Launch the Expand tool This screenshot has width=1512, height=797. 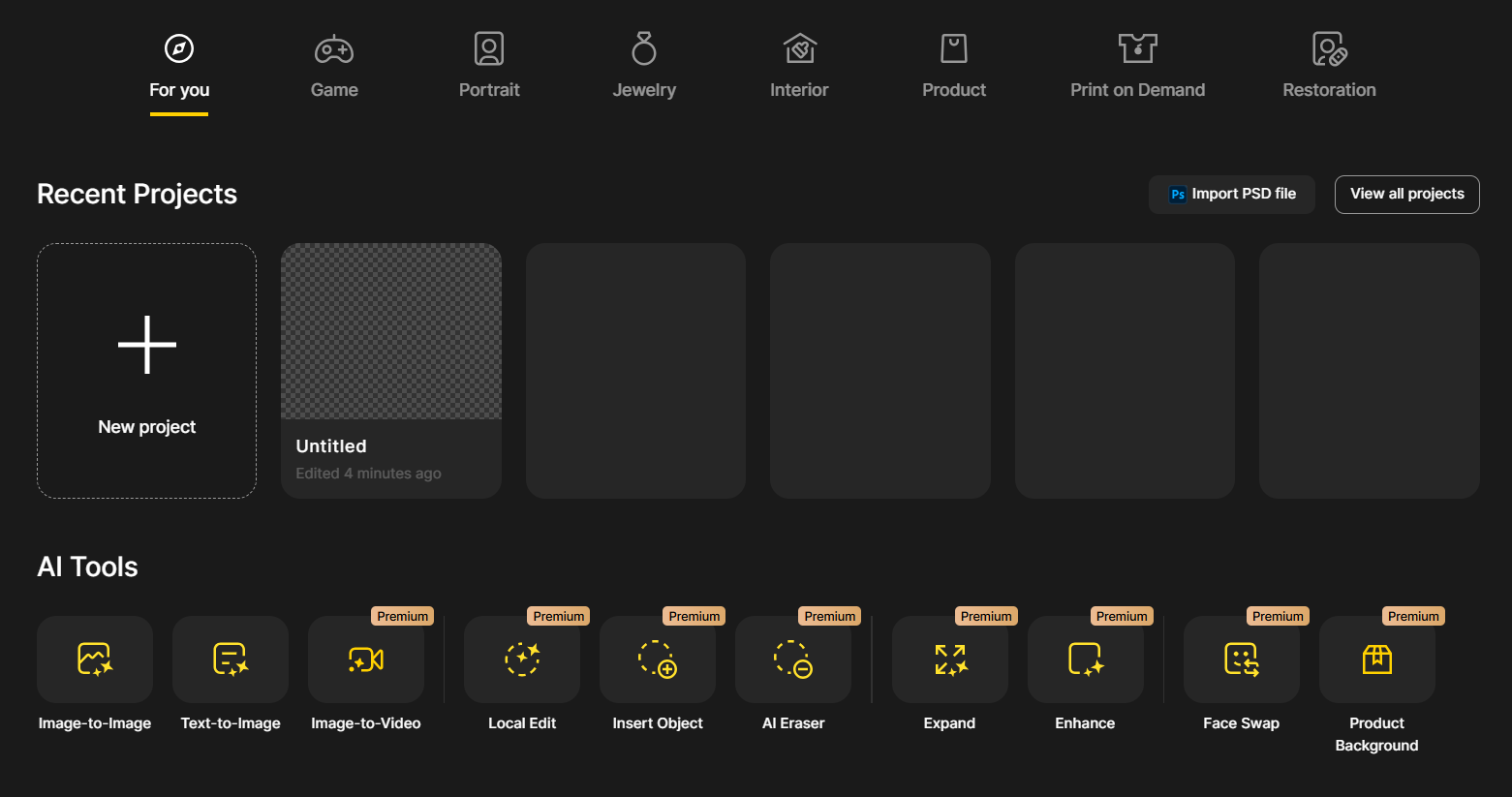click(x=950, y=659)
